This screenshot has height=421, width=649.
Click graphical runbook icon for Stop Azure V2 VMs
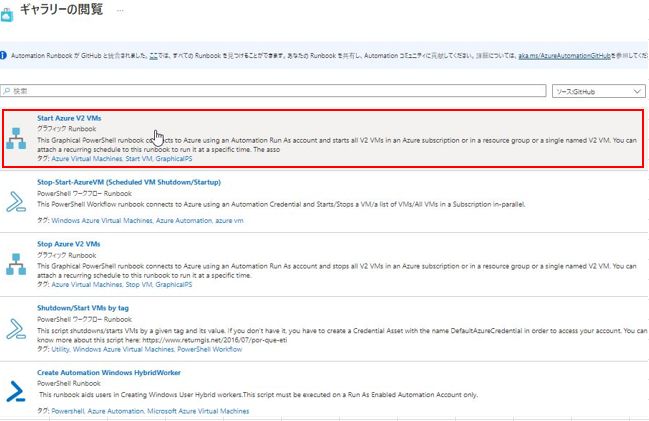(x=16, y=265)
